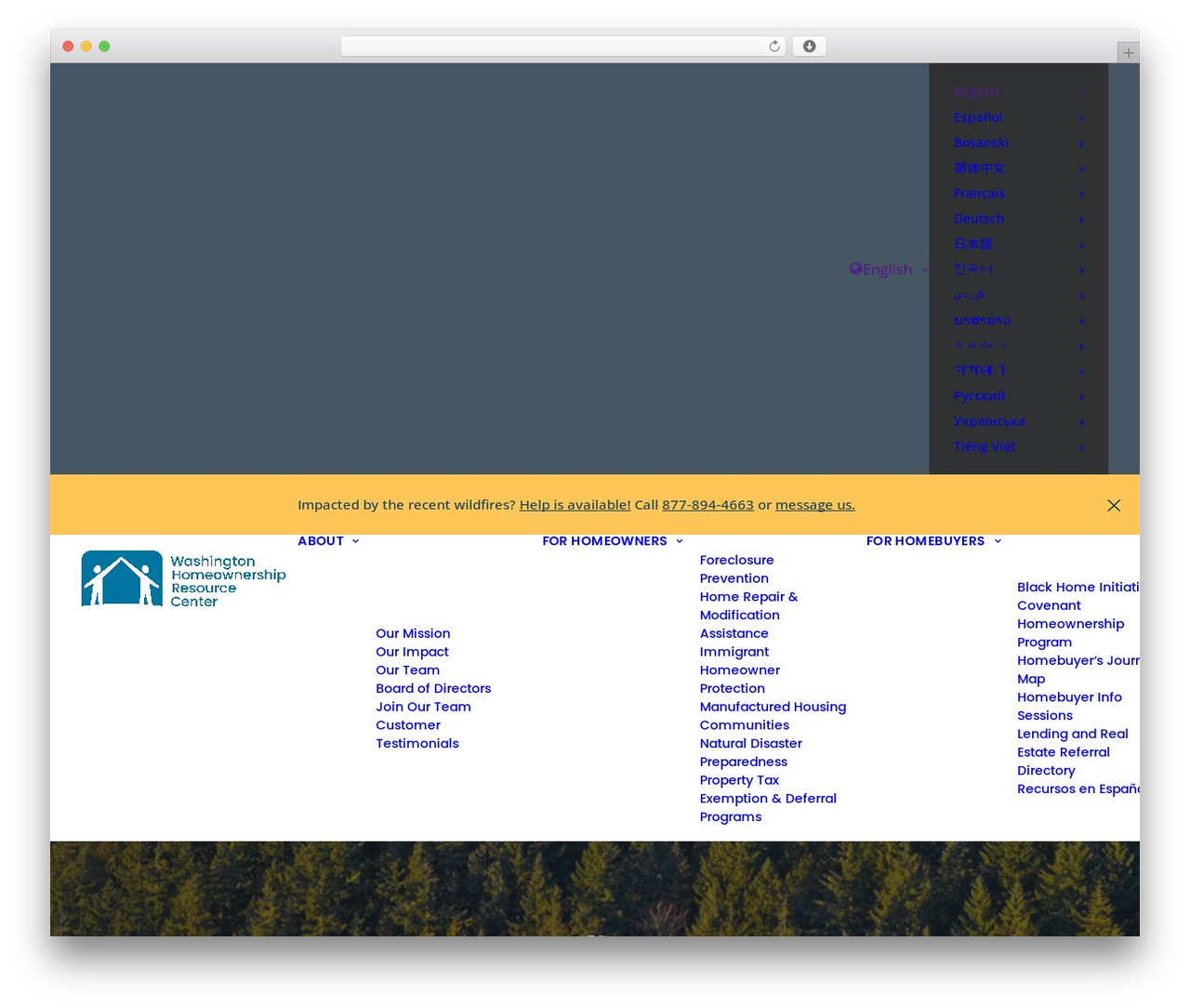Switch language to Deutsch
This screenshot has width=1190, height=1008.
click(x=979, y=219)
